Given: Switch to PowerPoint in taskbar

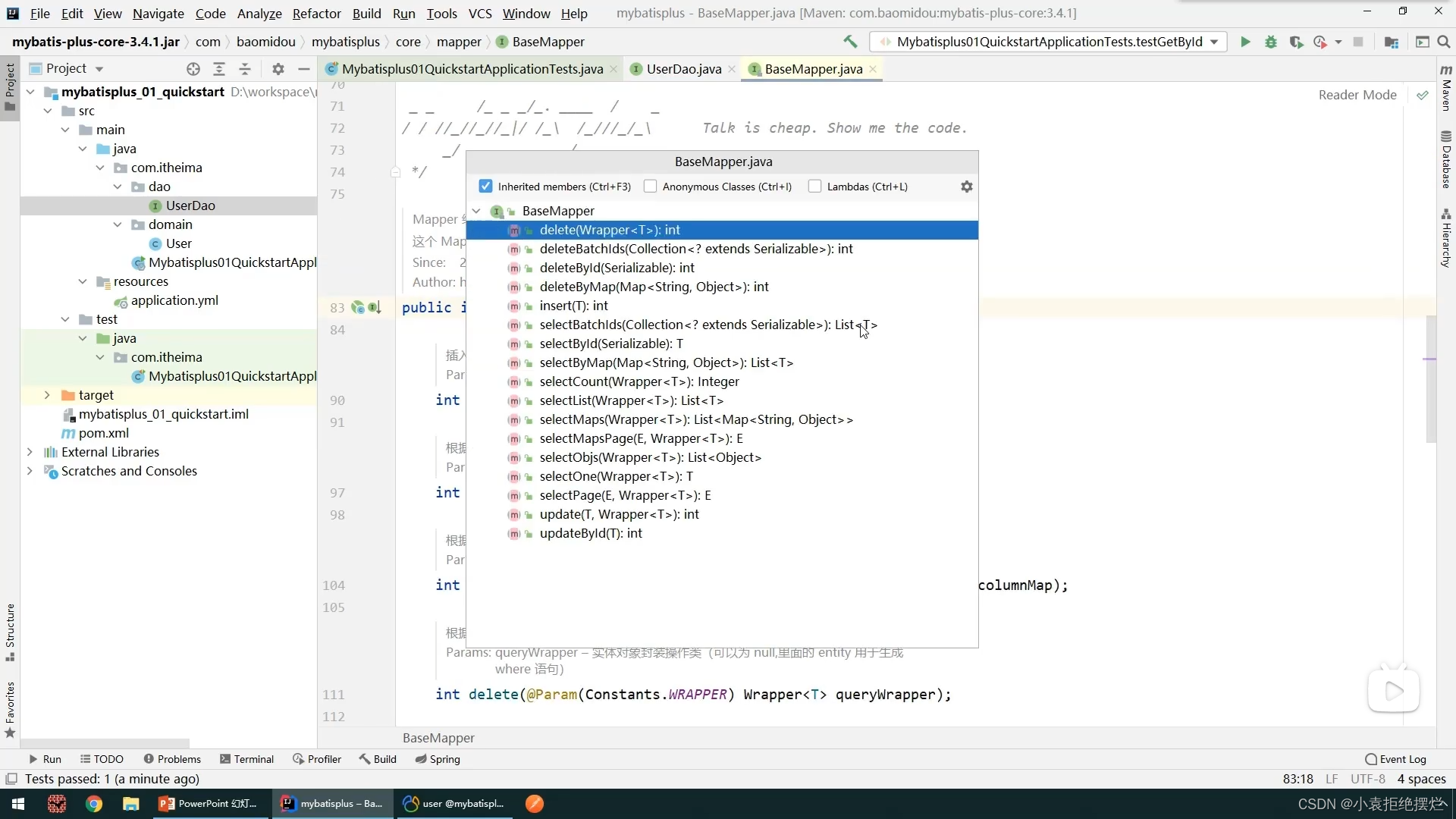Looking at the screenshot, I should click(x=209, y=804).
